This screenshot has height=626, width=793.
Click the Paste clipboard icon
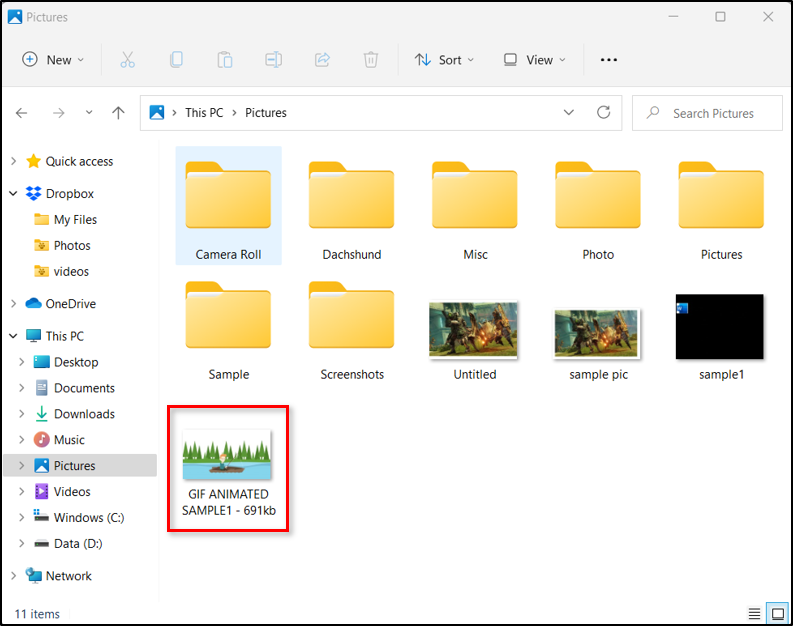point(225,60)
